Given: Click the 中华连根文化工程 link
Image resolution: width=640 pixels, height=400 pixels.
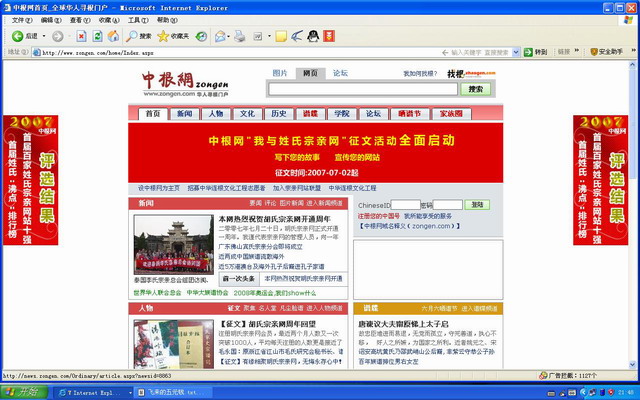Looking at the screenshot, I should coord(352,188).
